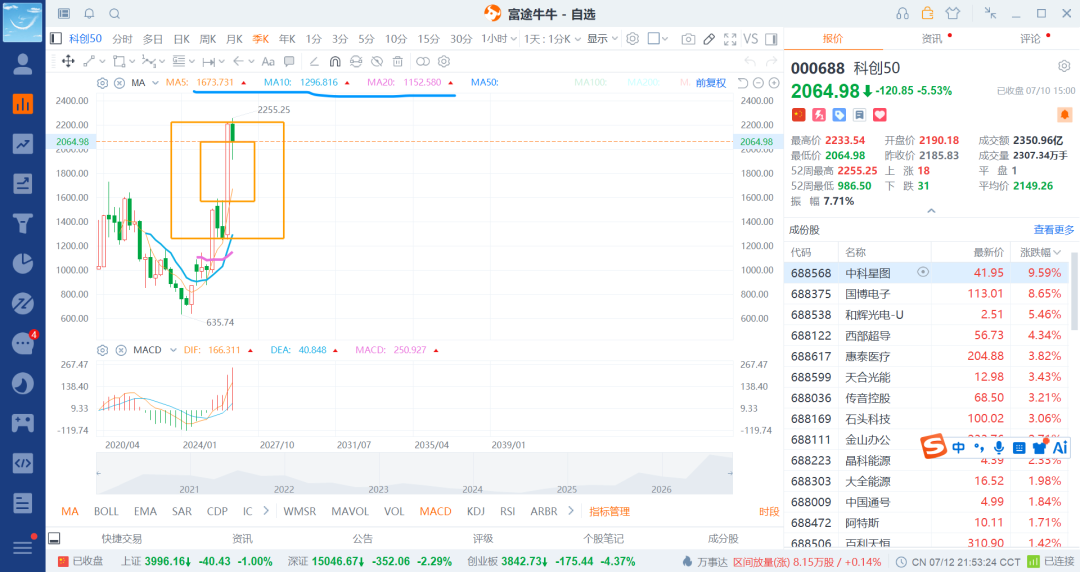1080x572 pixels.
Task: Open the hamburger menu at sidebar bottom
Action: pos(23,547)
